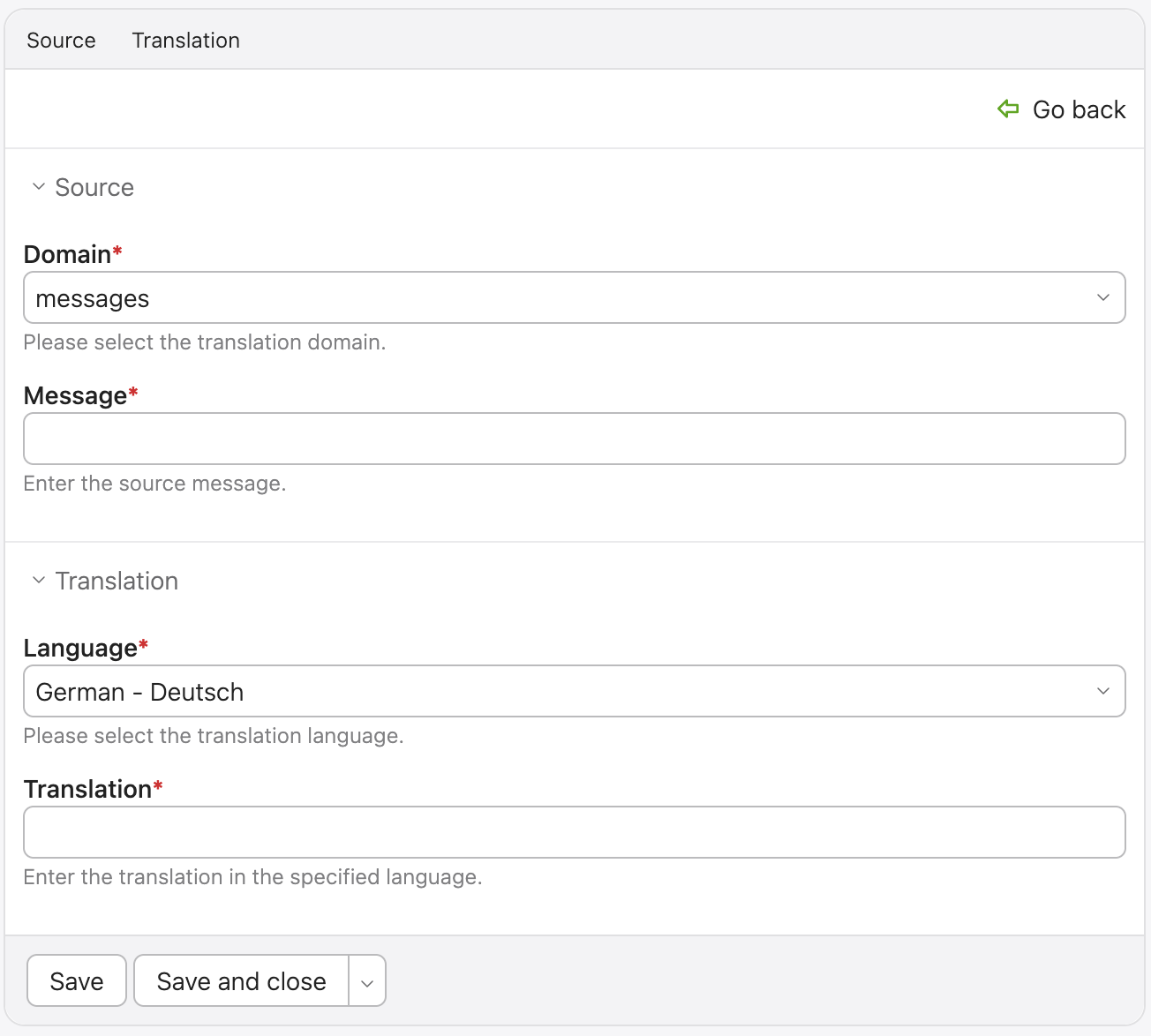This screenshot has width=1151, height=1036.
Task: Switch to the Translation tab
Action: tap(185, 41)
